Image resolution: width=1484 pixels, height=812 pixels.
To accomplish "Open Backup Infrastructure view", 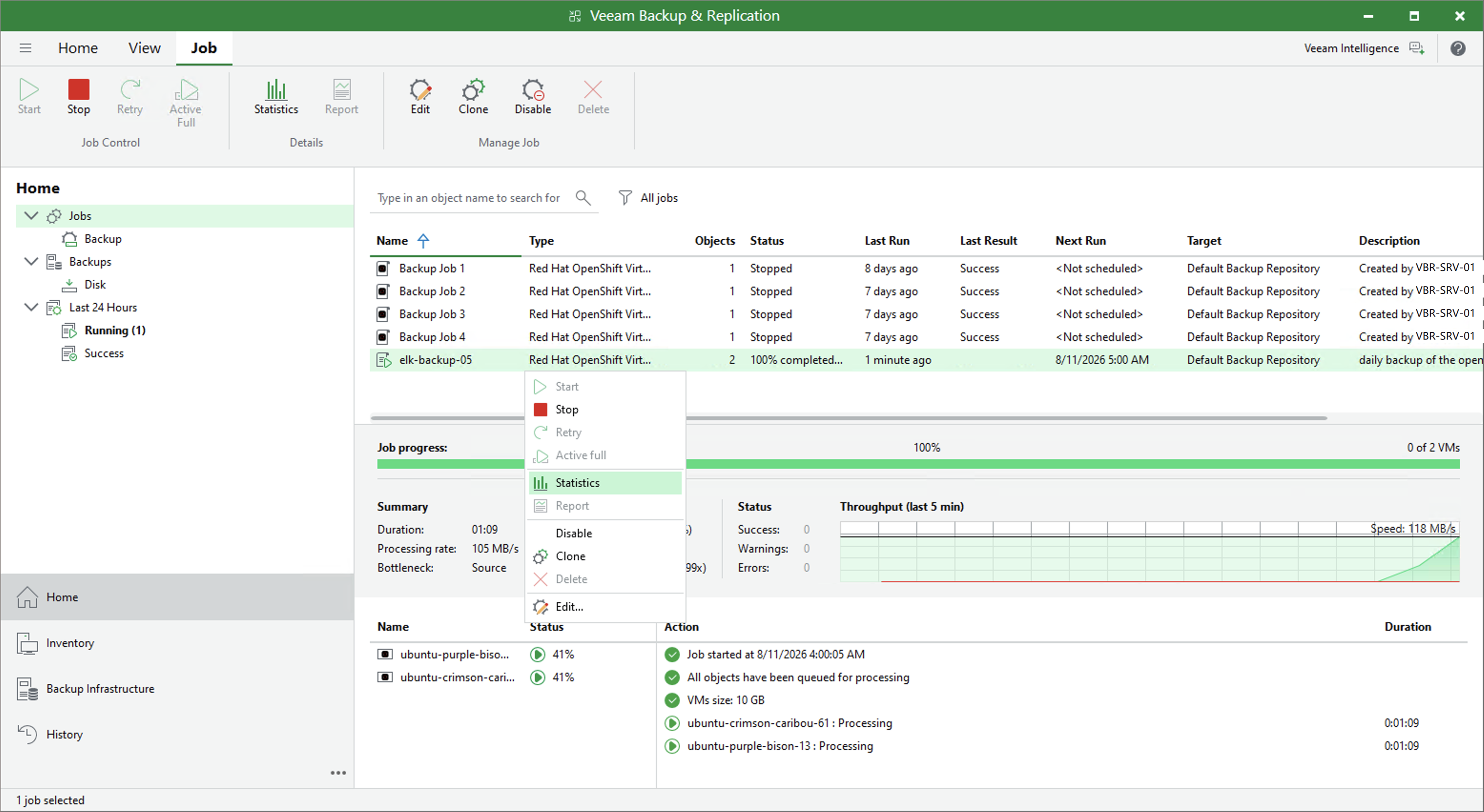I will pos(177,689).
